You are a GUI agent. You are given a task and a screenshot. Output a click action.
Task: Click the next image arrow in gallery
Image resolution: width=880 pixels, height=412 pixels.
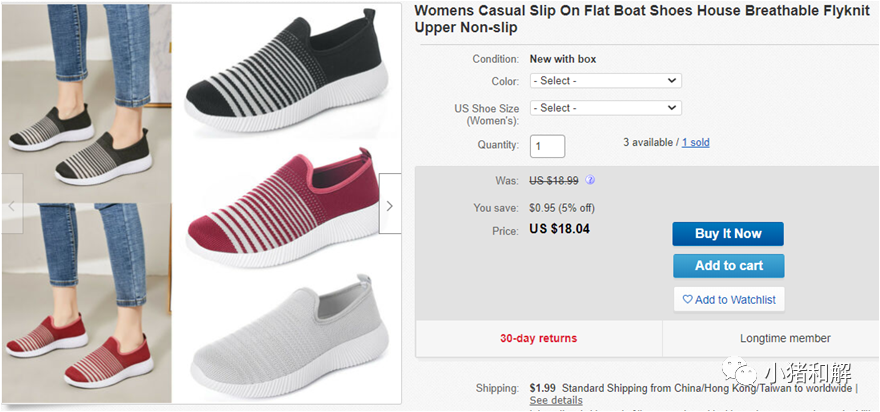[x=390, y=204]
